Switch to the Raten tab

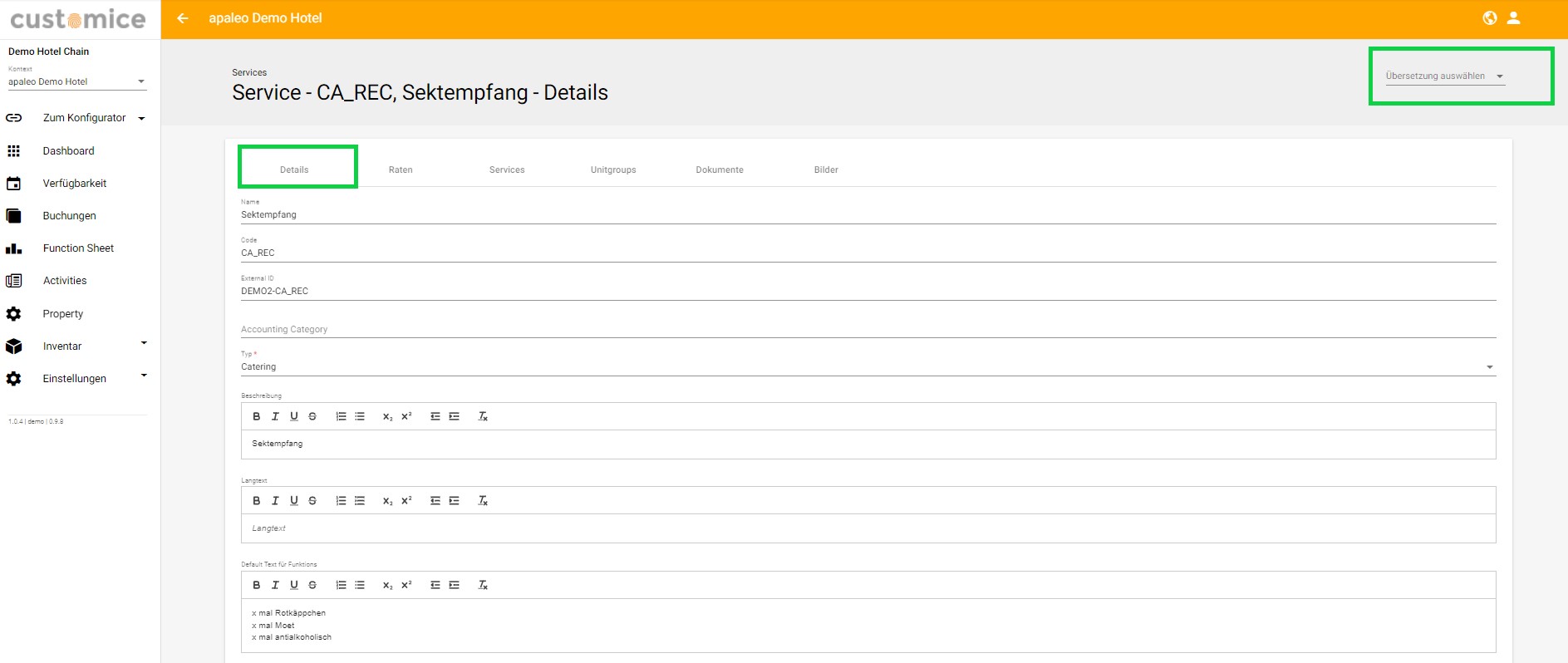pyautogui.click(x=401, y=169)
